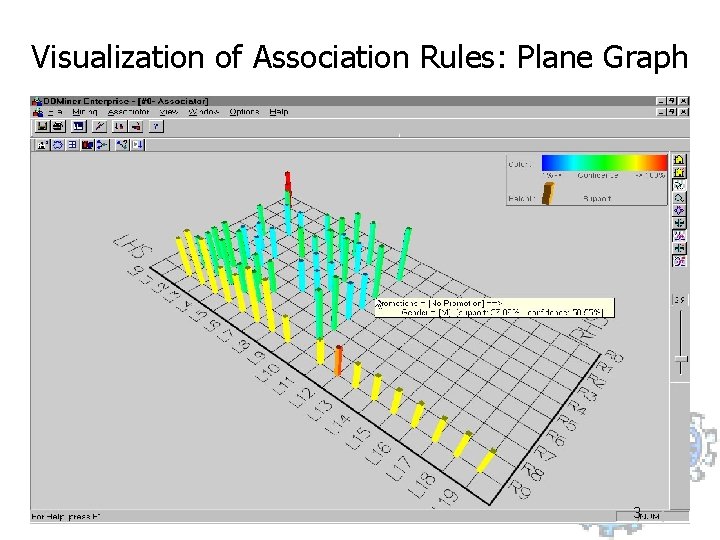Image resolution: width=720 pixels, height=540 pixels.
Task: Click the upper pink scribble icon on right
Action: [679, 236]
